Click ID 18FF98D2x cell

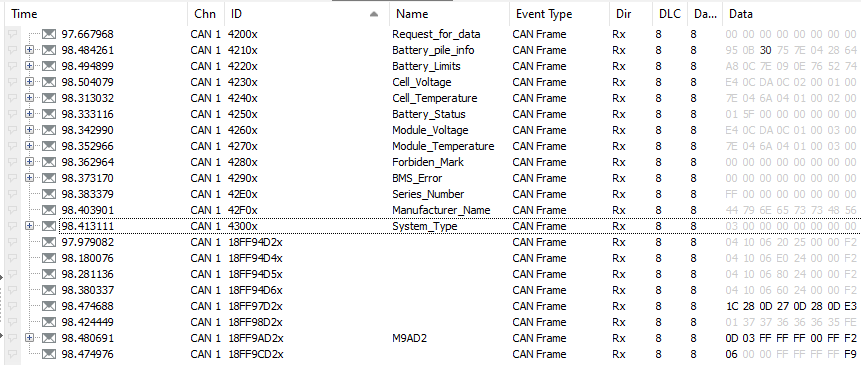pyautogui.click(x=255, y=322)
